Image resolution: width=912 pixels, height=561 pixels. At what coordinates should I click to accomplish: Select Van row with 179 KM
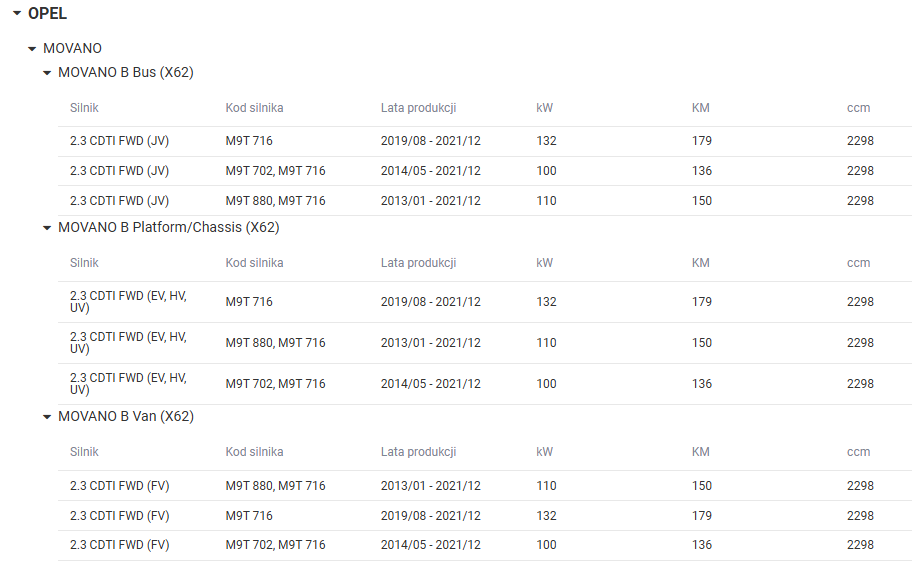[x=485, y=516]
